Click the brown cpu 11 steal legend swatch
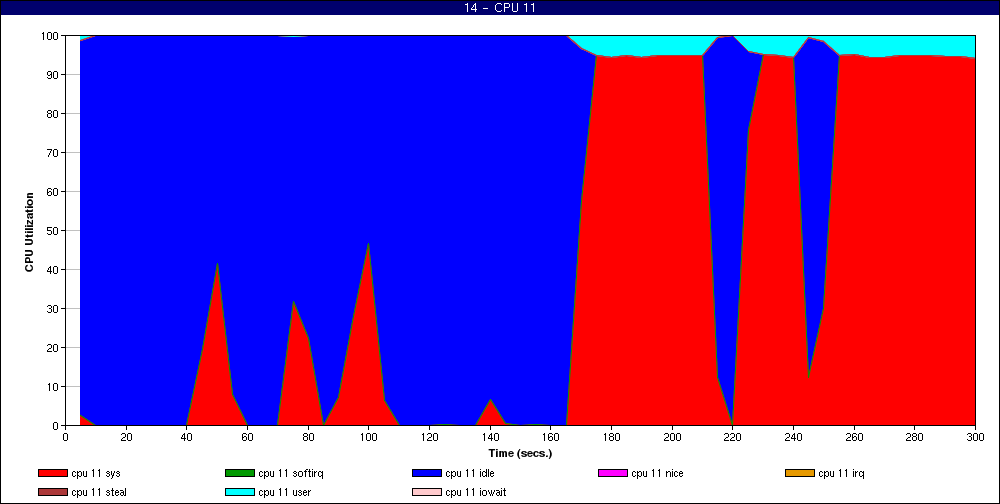The image size is (1000, 504). (x=52, y=493)
